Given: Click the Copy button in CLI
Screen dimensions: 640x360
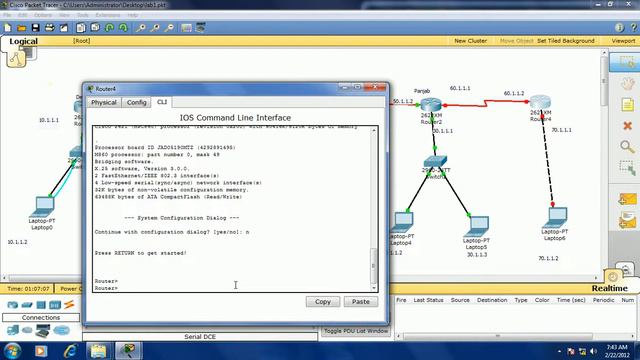Looking at the screenshot, I should (322, 302).
